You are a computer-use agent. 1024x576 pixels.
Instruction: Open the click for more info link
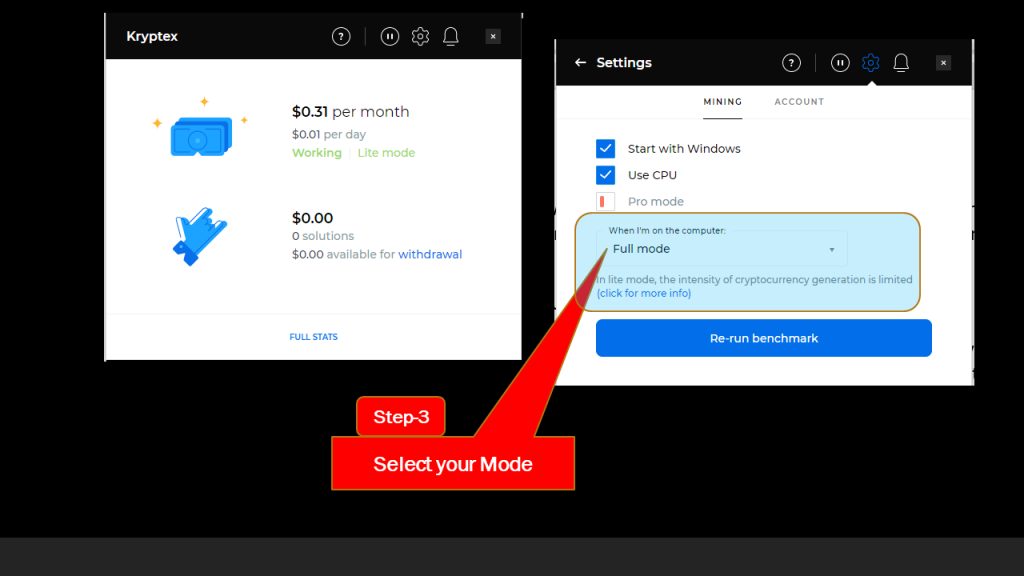pyautogui.click(x=644, y=293)
